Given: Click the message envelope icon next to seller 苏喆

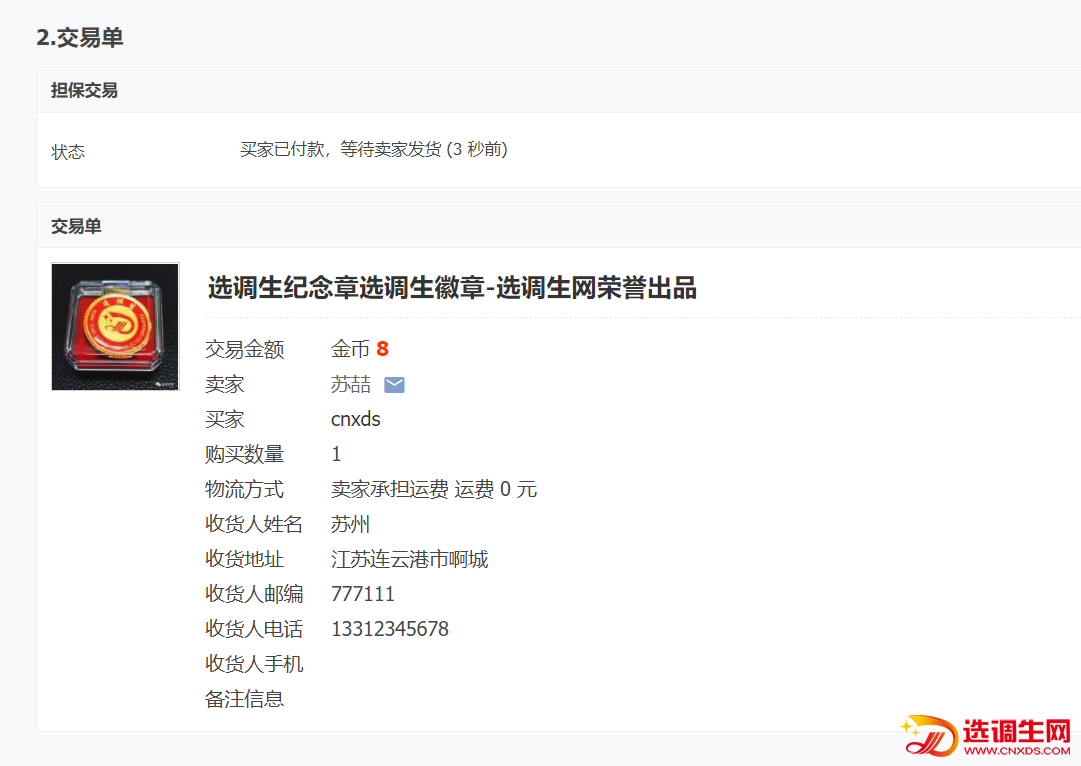Looking at the screenshot, I should pos(394,385).
